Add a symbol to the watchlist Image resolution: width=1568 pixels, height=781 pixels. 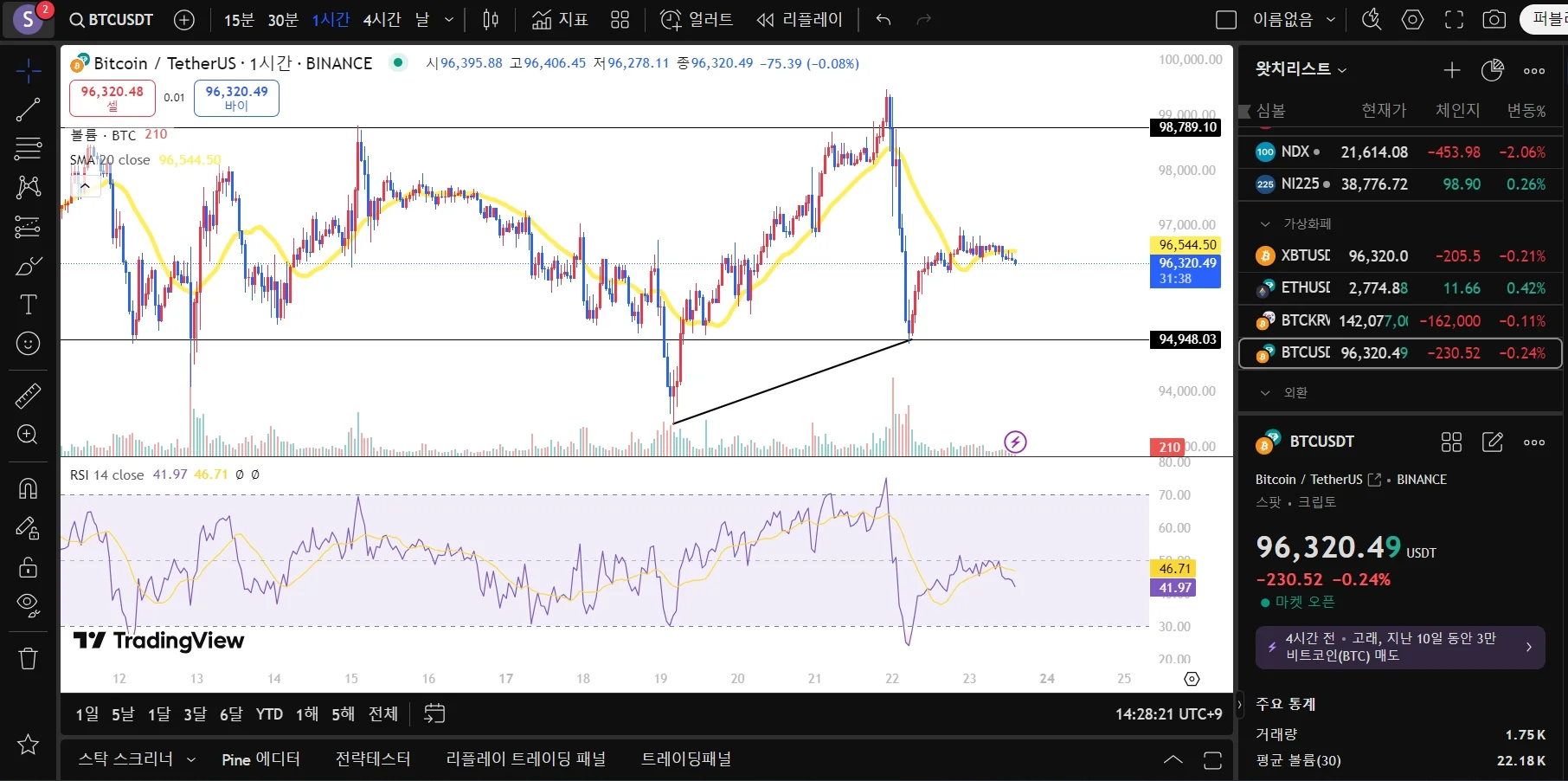click(1452, 70)
